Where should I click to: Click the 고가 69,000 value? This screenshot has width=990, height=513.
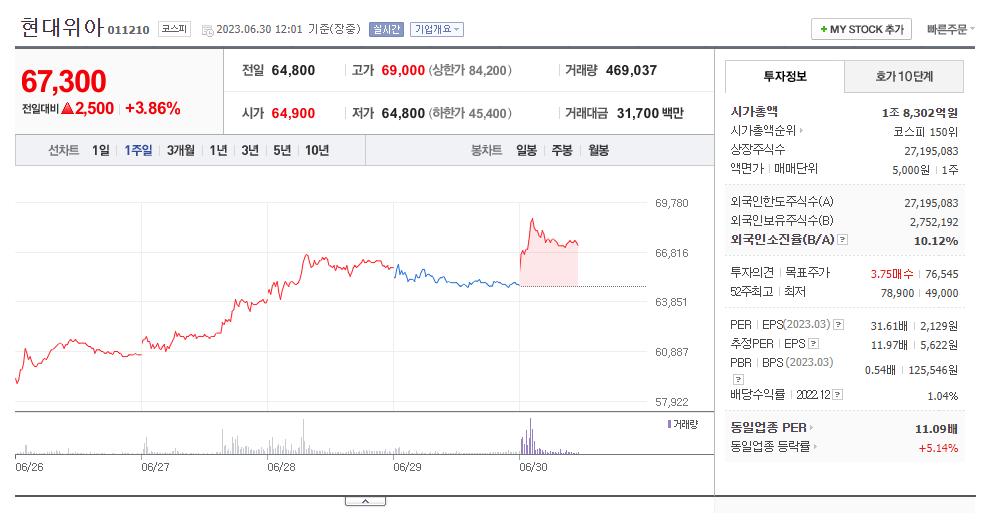[x=403, y=70]
